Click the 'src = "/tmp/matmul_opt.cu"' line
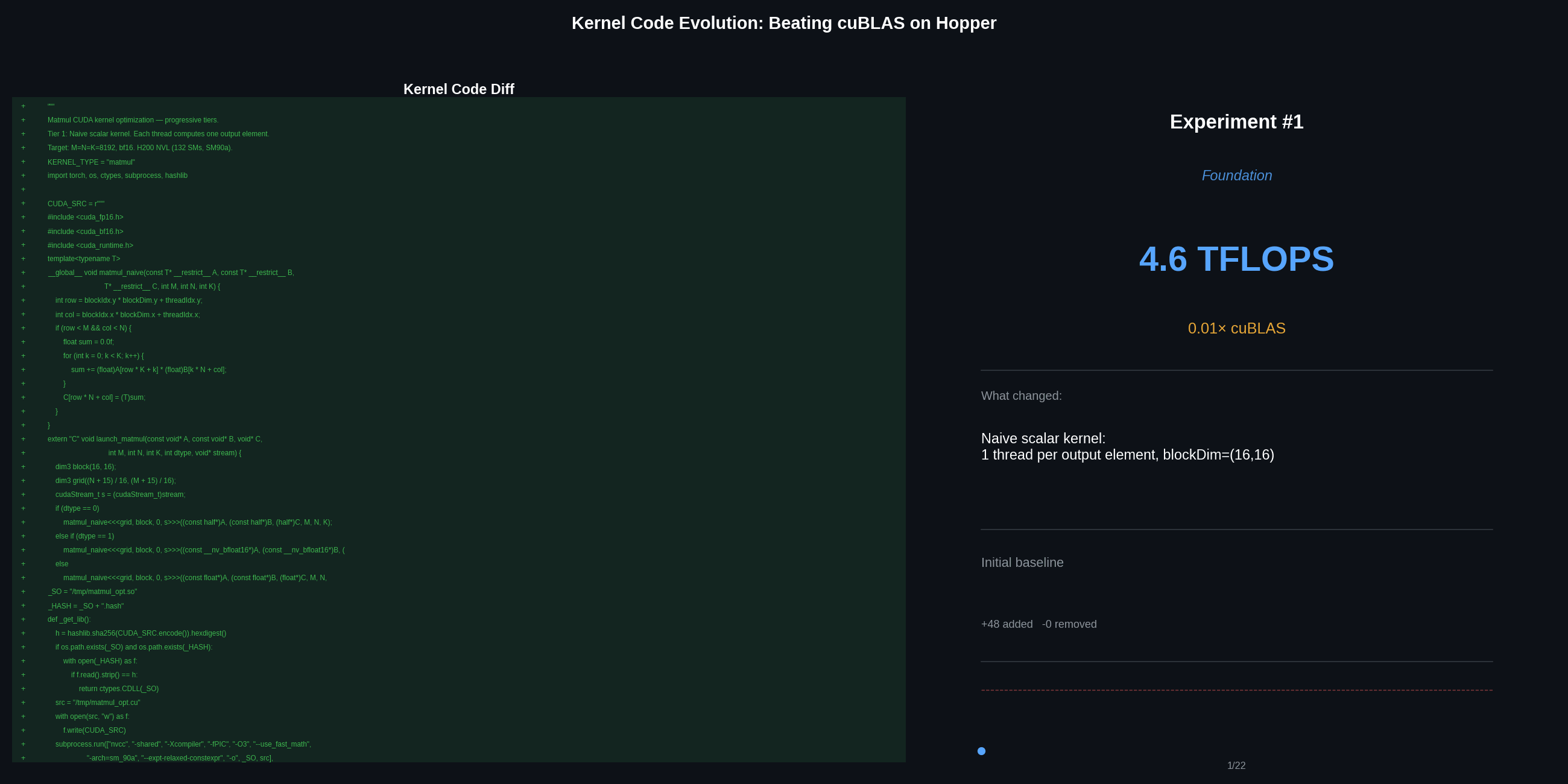 click(x=97, y=703)
